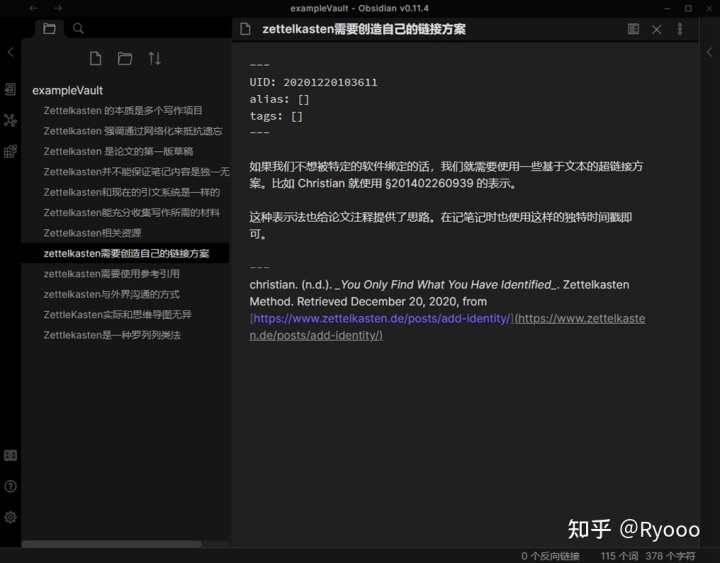Open the file explorer tab
This screenshot has height=563, width=720.
[49, 28]
